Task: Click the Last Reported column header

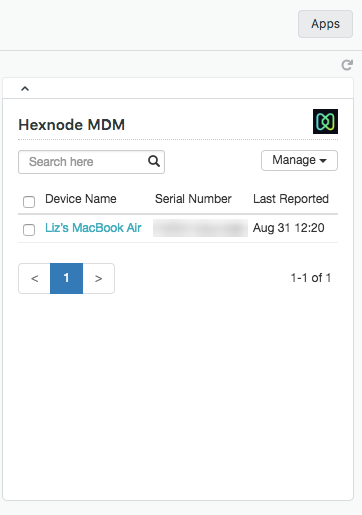Action: pos(291,199)
